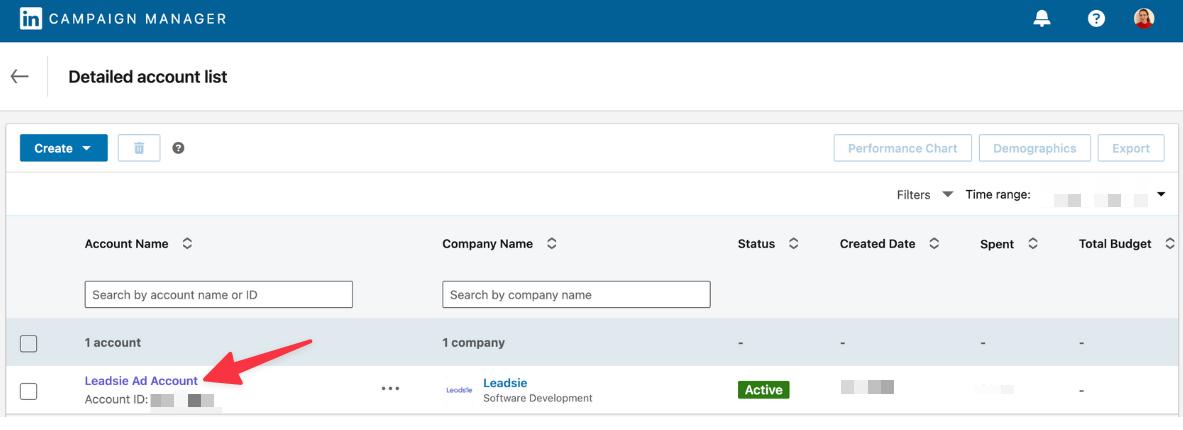
Task: Click the Export button
Action: pyautogui.click(x=1130, y=149)
